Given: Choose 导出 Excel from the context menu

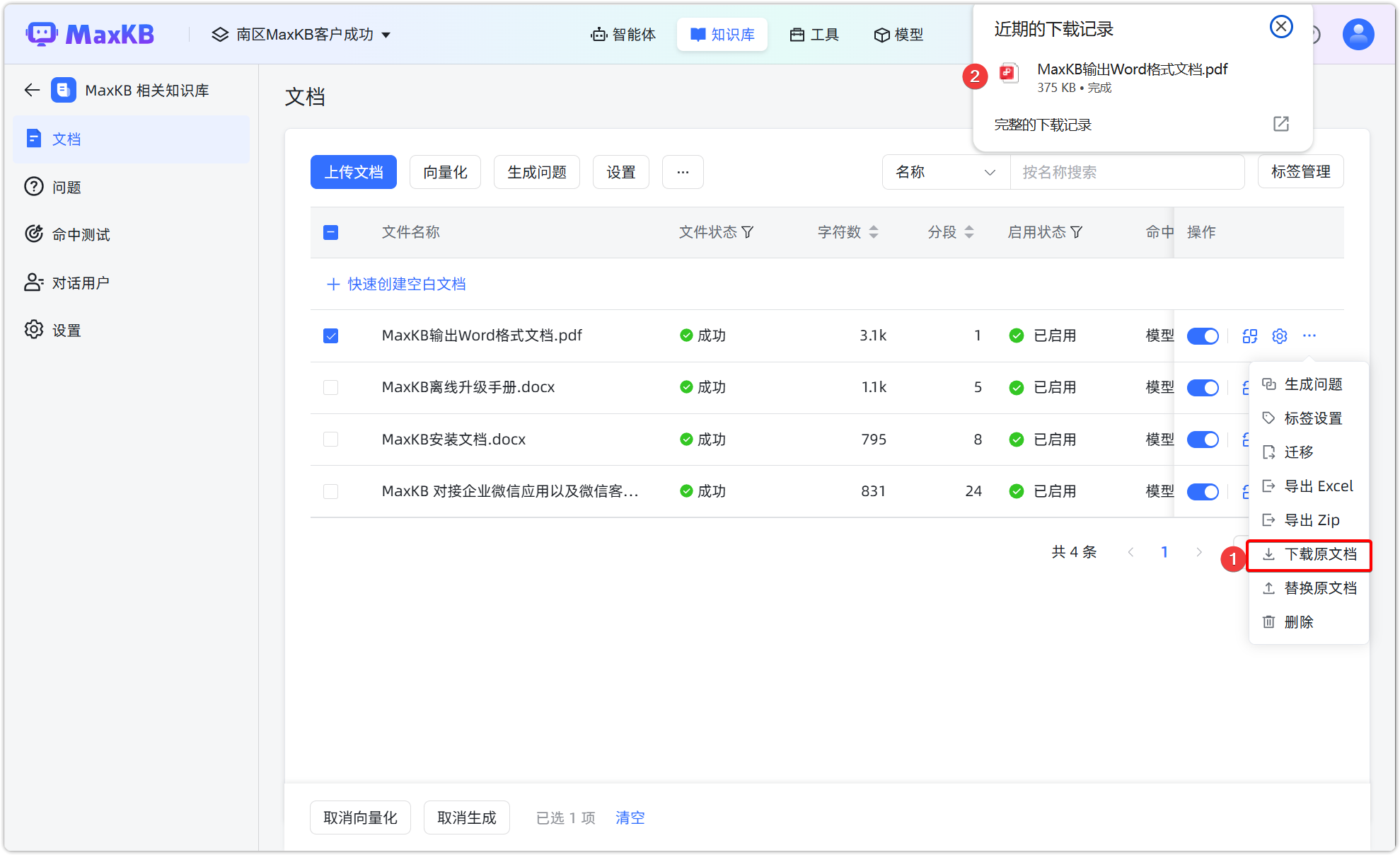Looking at the screenshot, I should [1308, 486].
